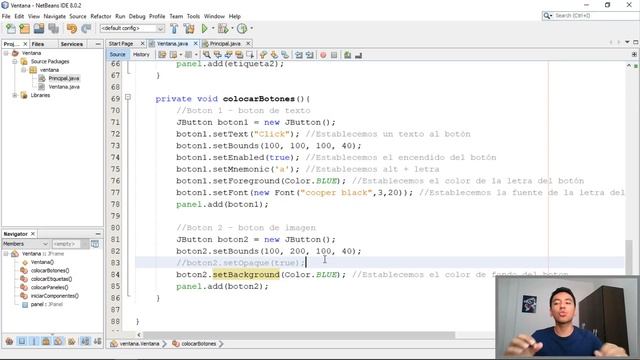Toggle Sort by Name in Navigator

click(85, 341)
